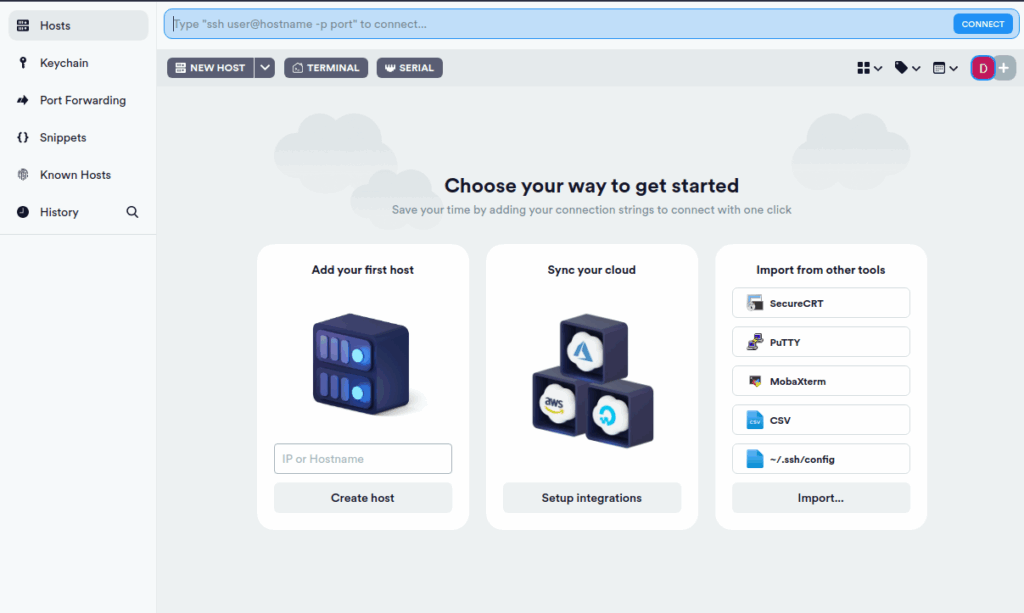
Task: Click 'Add your first host' title
Action: point(362,270)
